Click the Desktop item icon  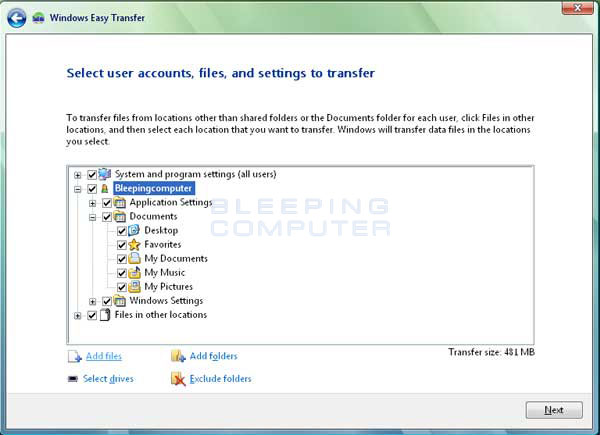134,230
